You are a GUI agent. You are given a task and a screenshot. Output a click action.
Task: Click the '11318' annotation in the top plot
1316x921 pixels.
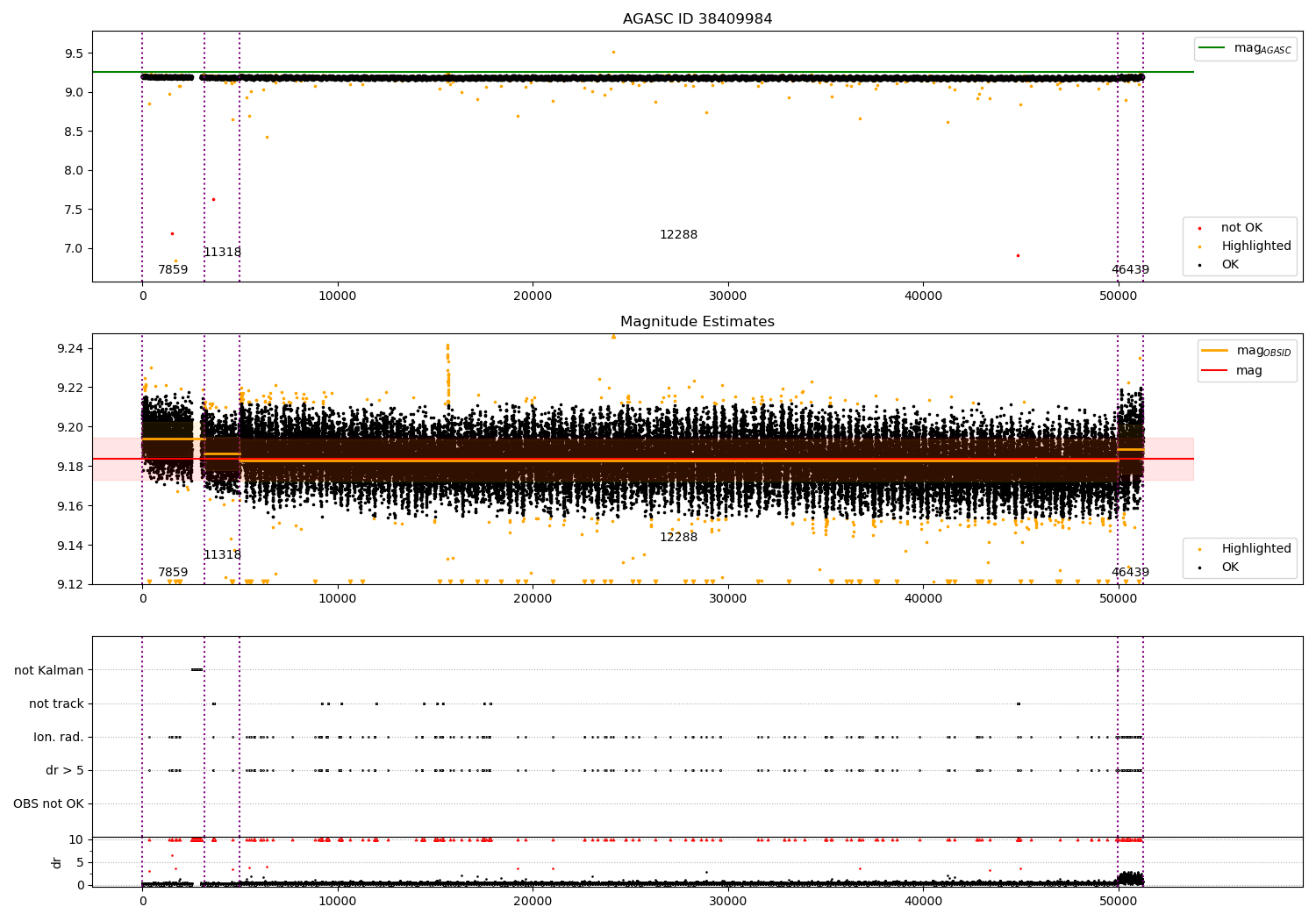[223, 253]
